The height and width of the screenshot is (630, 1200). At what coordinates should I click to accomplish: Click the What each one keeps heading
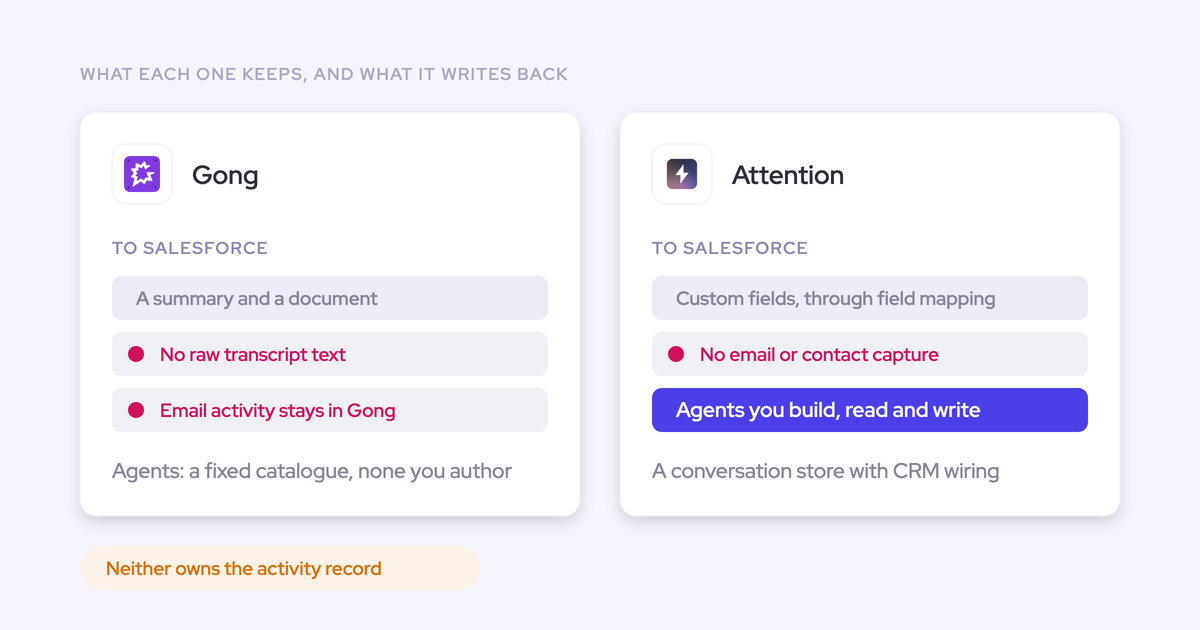tap(324, 74)
